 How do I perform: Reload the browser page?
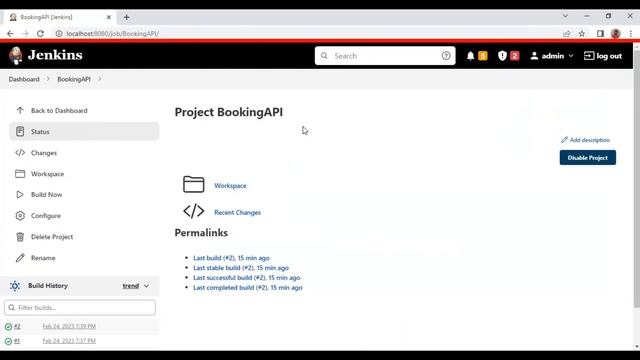pyautogui.click(x=40, y=33)
